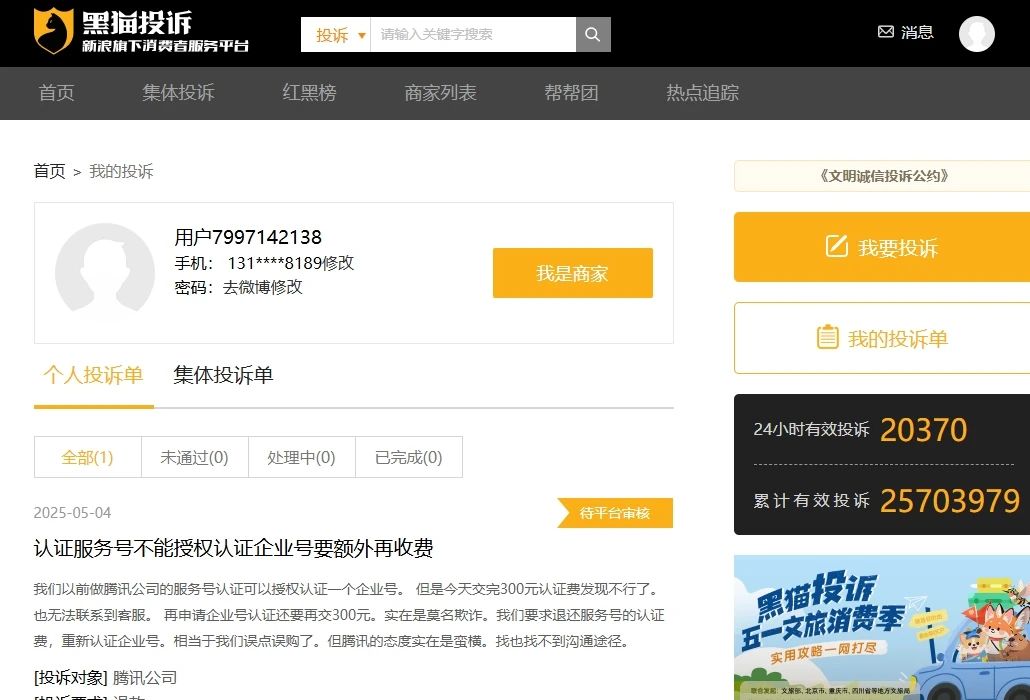Click the 消息 text link in header
The height and width of the screenshot is (700, 1030).
(x=917, y=32)
